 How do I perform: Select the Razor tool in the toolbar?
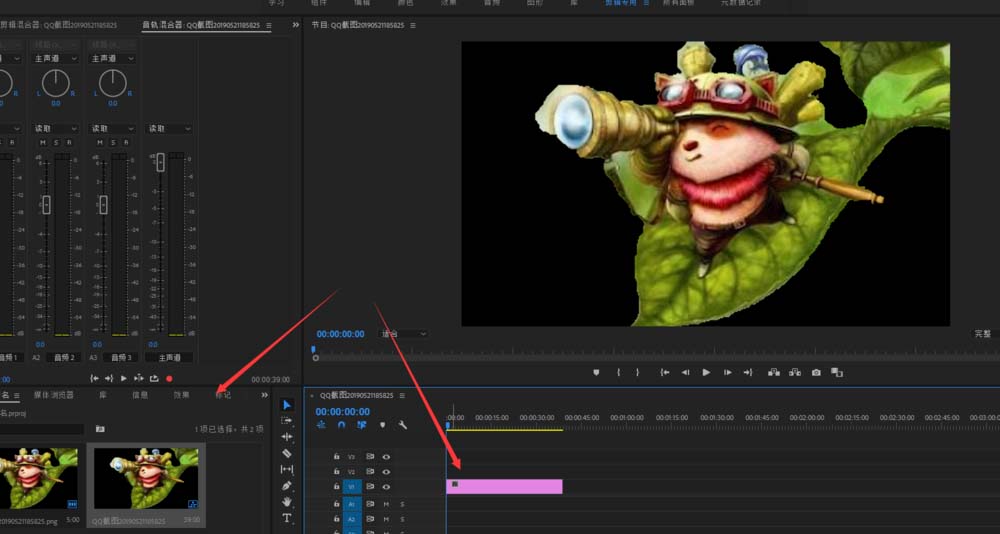pos(287,453)
